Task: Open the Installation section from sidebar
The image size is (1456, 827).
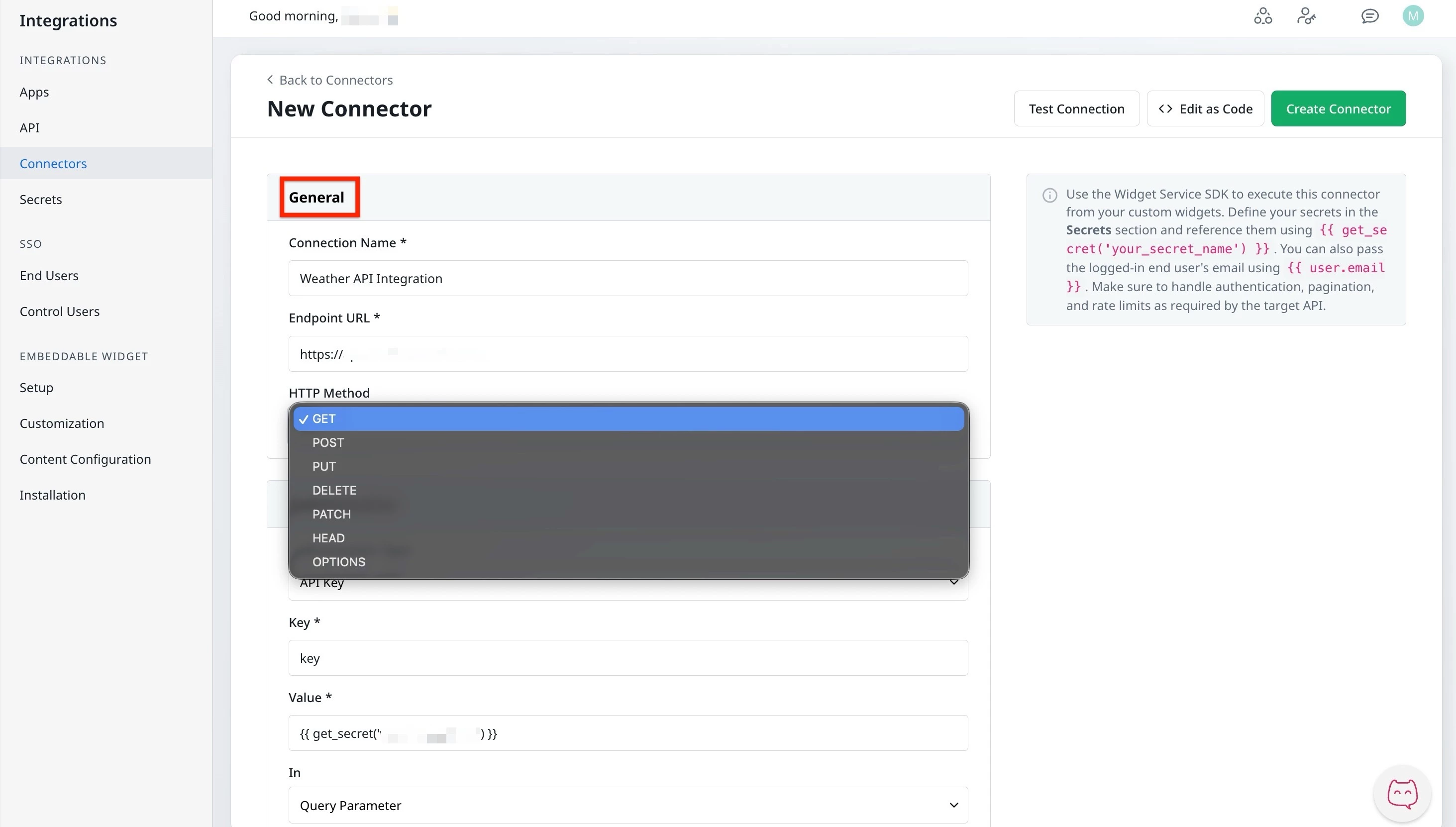Action: pos(52,495)
